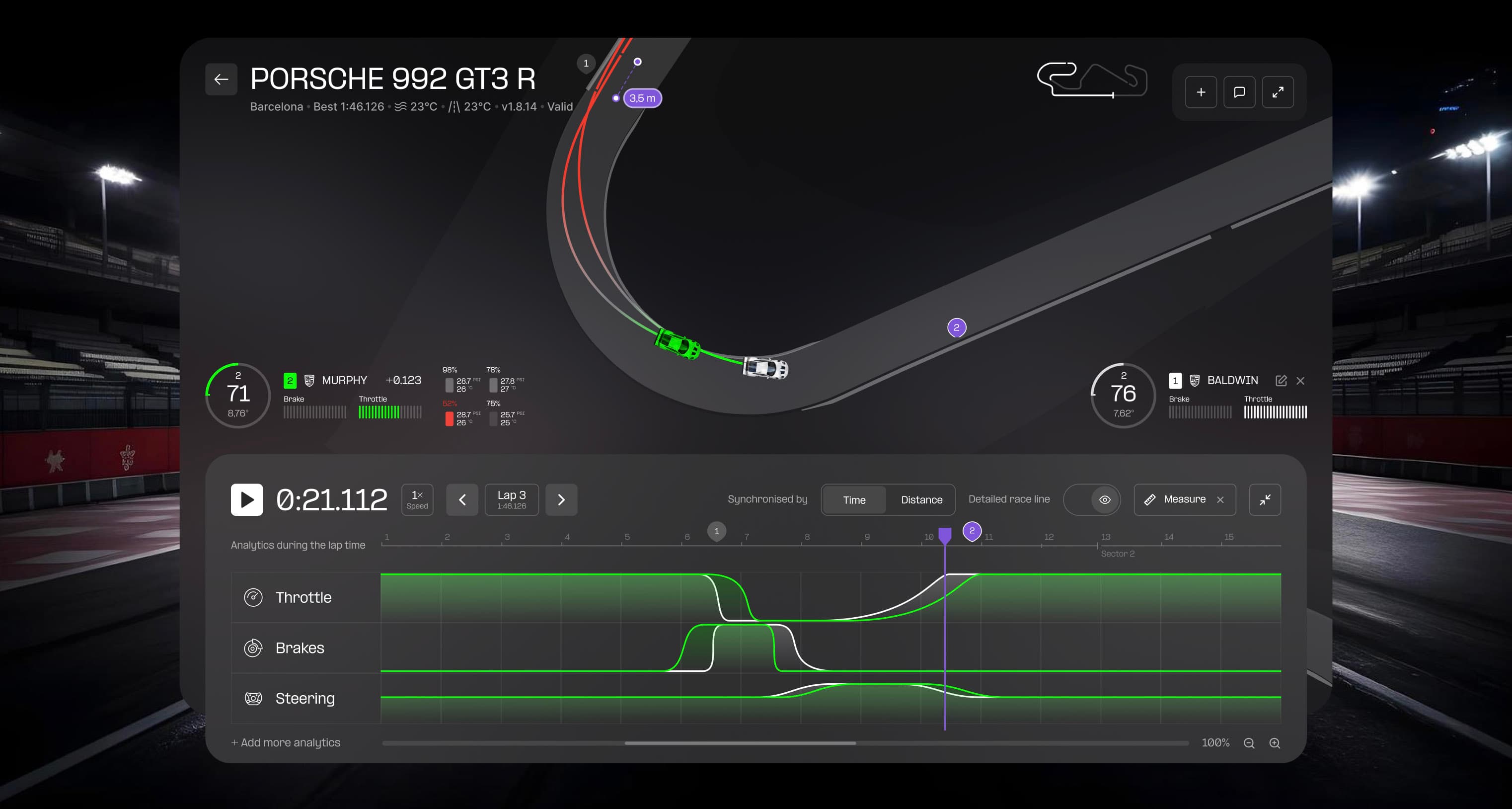1512x809 pixels.
Task: Synchronise by Distance
Action: pos(921,499)
